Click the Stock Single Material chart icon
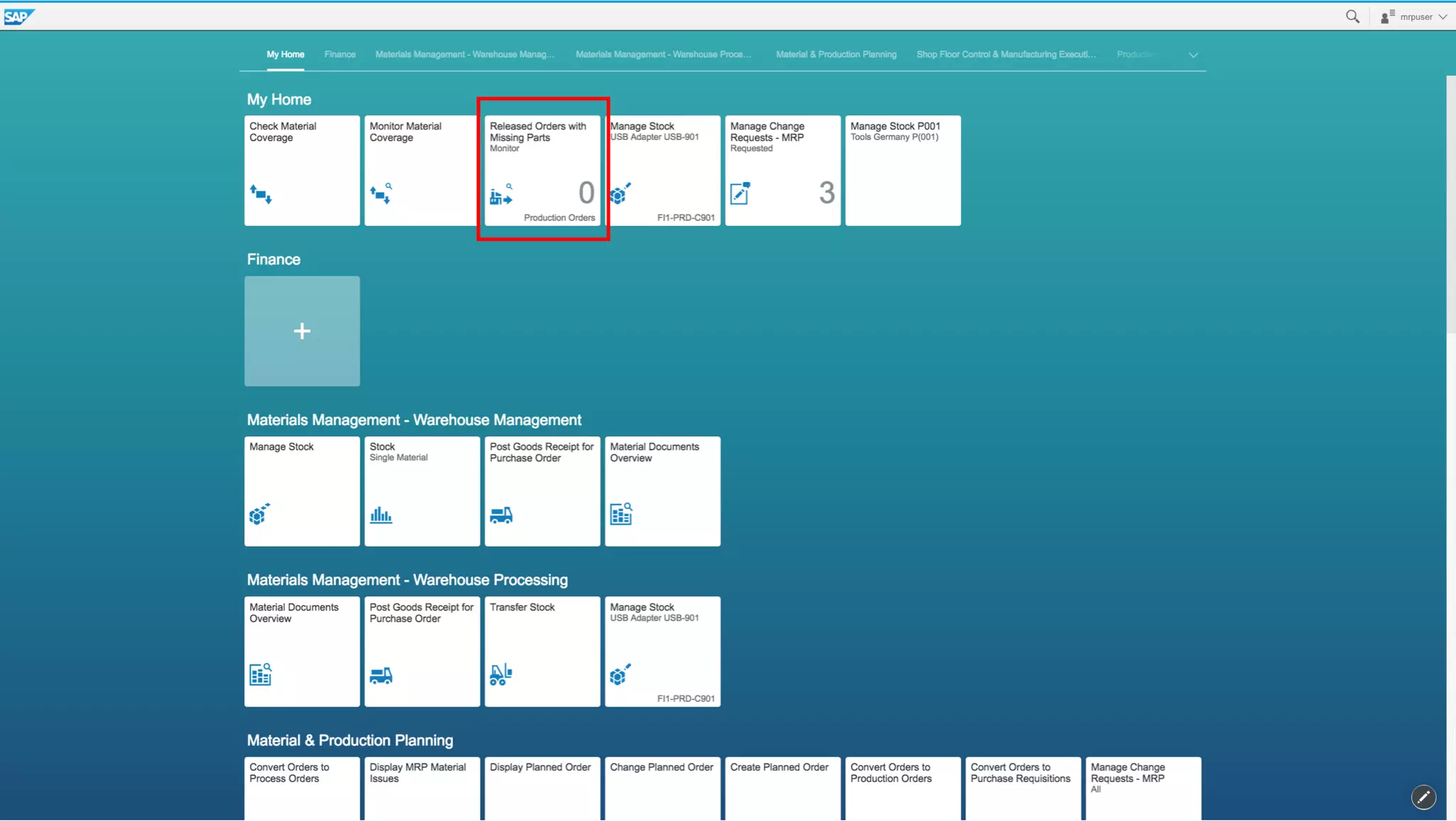The height and width of the screenshot is (821, 1456). tap(380, 514)
